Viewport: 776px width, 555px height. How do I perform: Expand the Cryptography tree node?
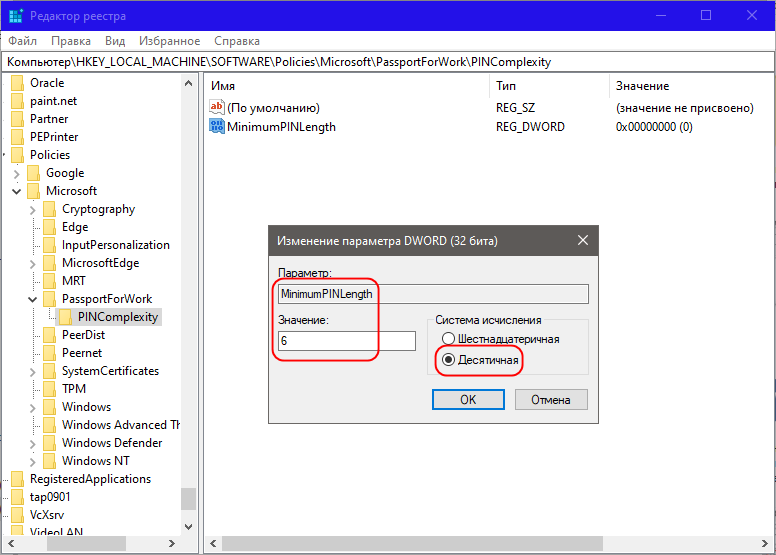33,209
